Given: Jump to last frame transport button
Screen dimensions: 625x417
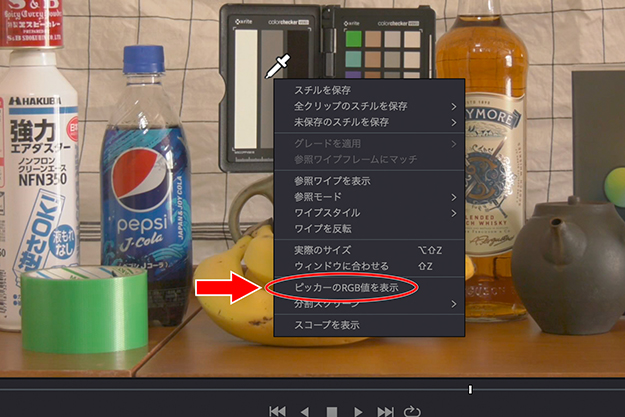Looking at the screenshot, I should 385,411.
